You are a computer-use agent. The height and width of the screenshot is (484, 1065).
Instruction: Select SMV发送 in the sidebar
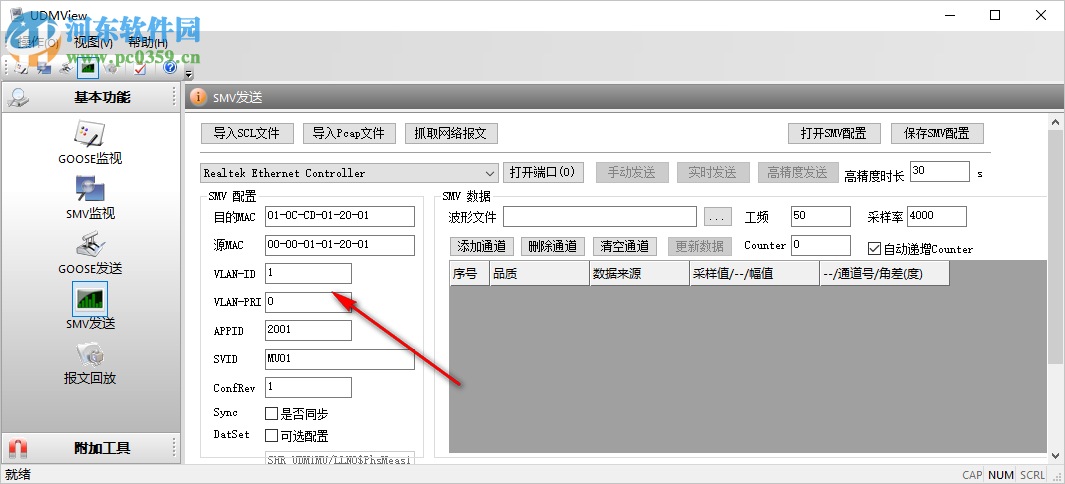90,306
